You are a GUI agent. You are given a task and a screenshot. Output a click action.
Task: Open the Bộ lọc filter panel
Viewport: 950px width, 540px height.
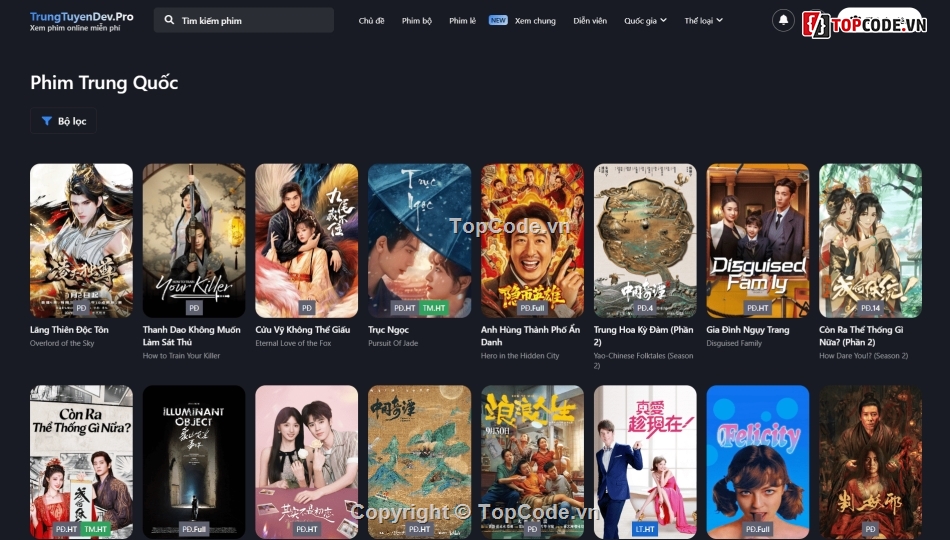(64, 121)
